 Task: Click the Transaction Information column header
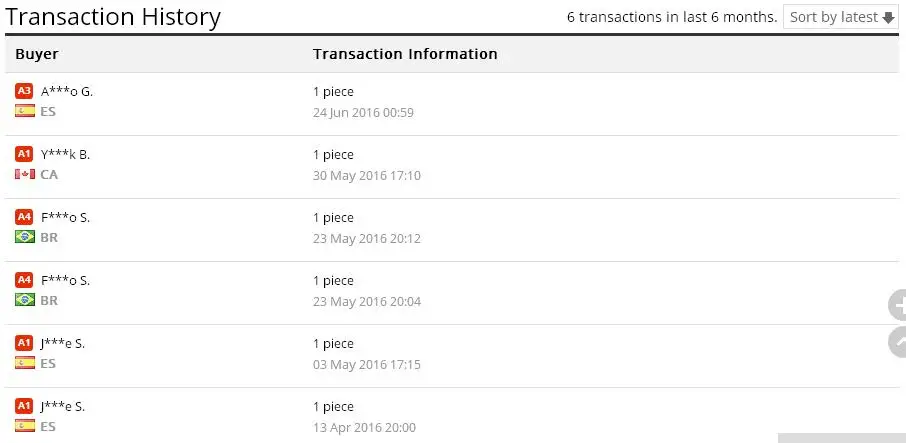point(405,54)
